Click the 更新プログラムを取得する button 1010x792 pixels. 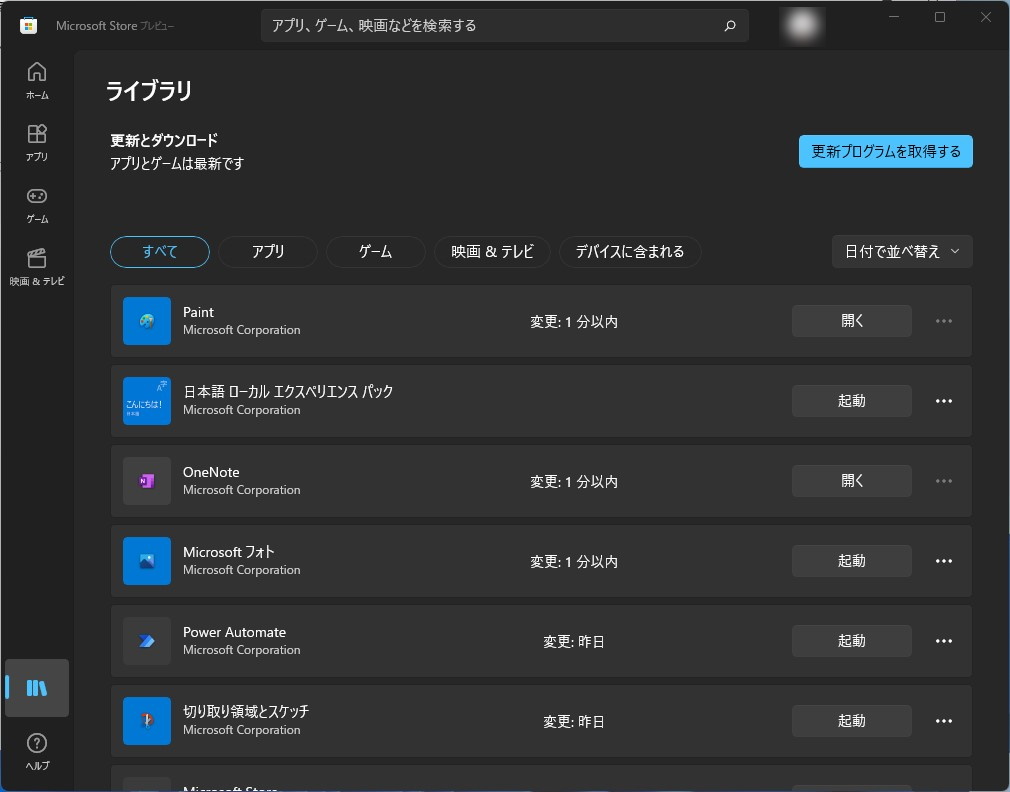pyautogui.click(x=885, y=151)
